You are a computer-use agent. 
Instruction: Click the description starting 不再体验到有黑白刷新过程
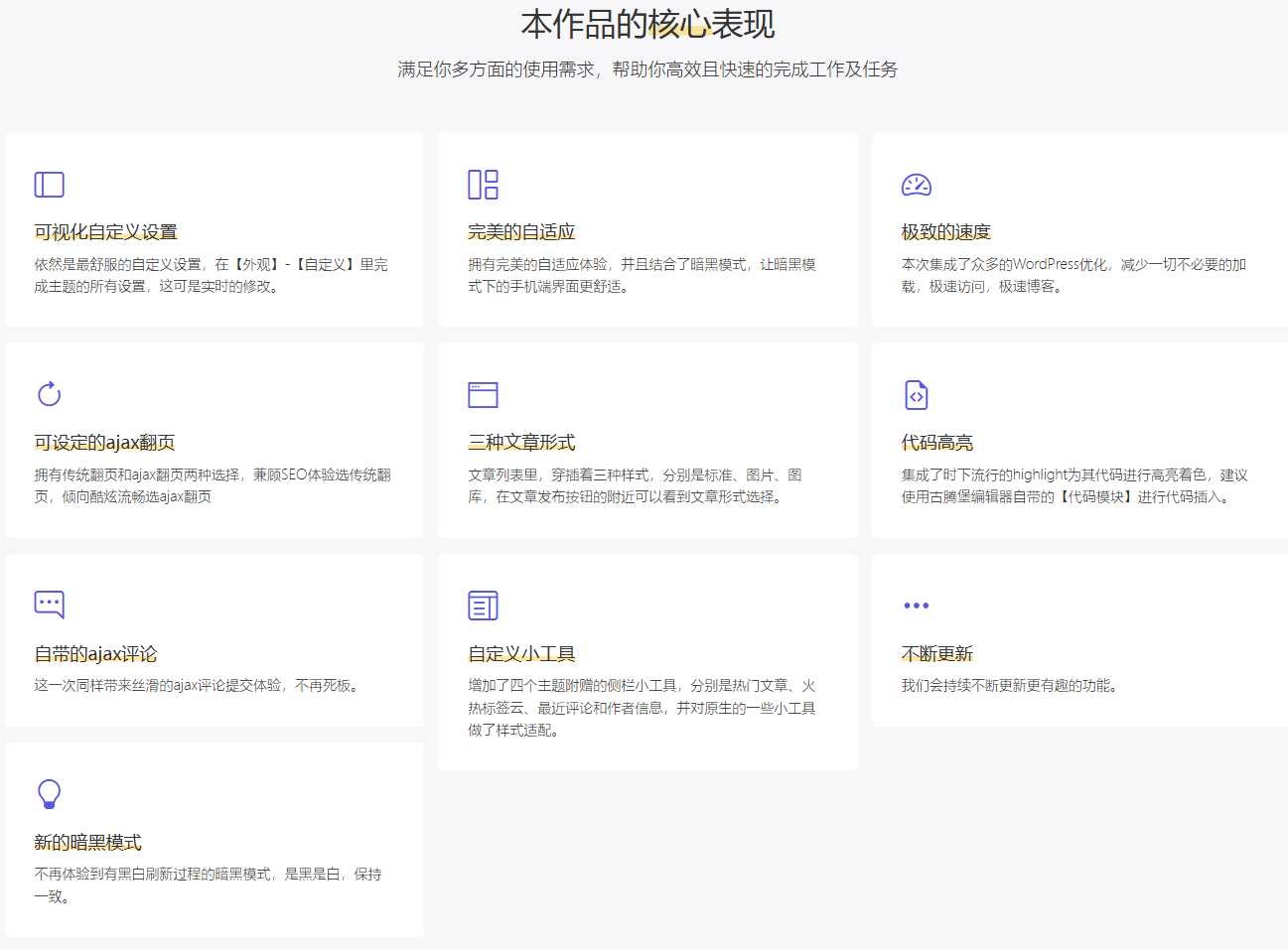click(x=209, y=884)
